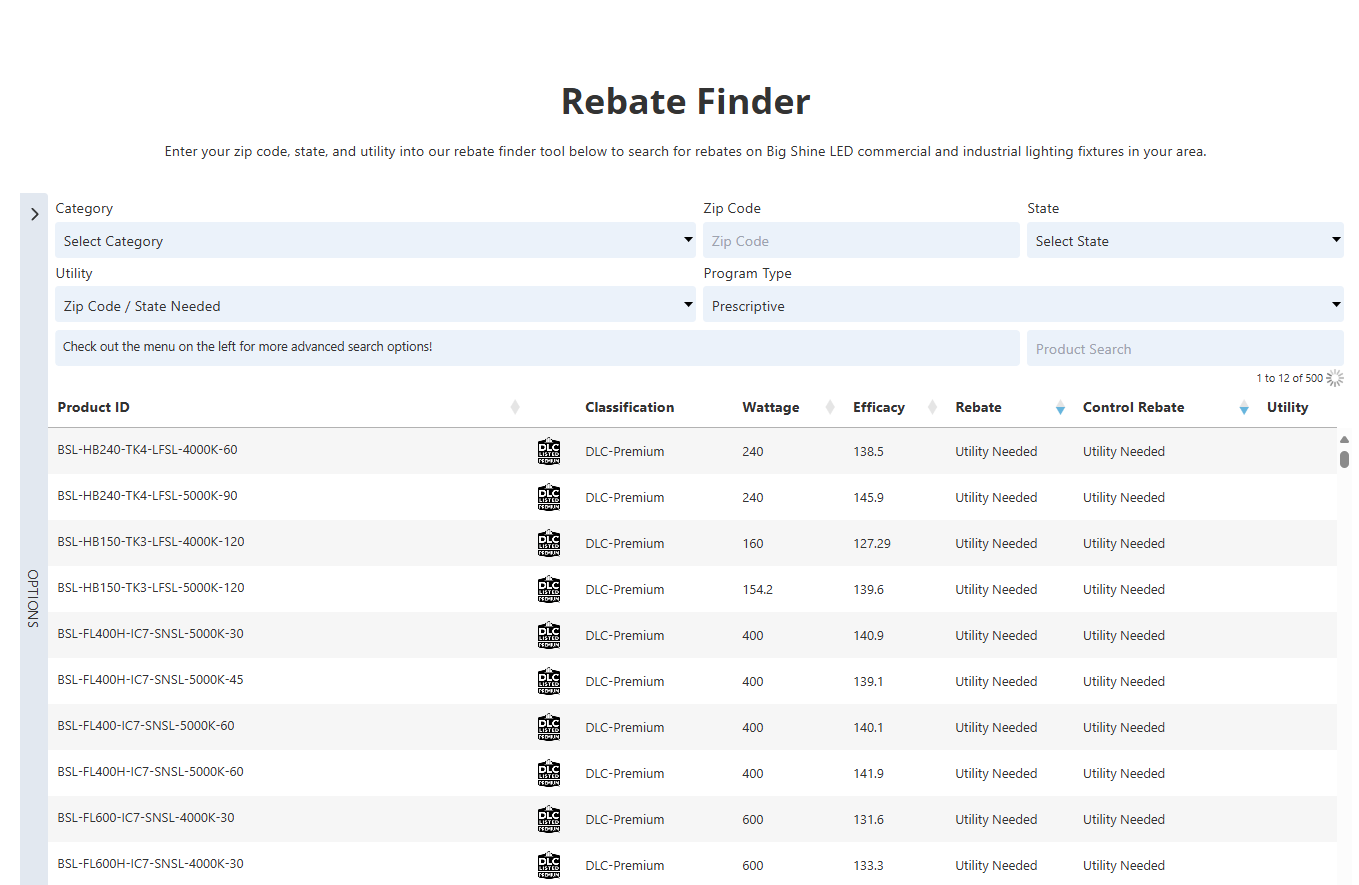Click DLC badge for BSL-HB240-TK4-LFSL-5000K-90

pyautogui.click(x=549, y=497)
